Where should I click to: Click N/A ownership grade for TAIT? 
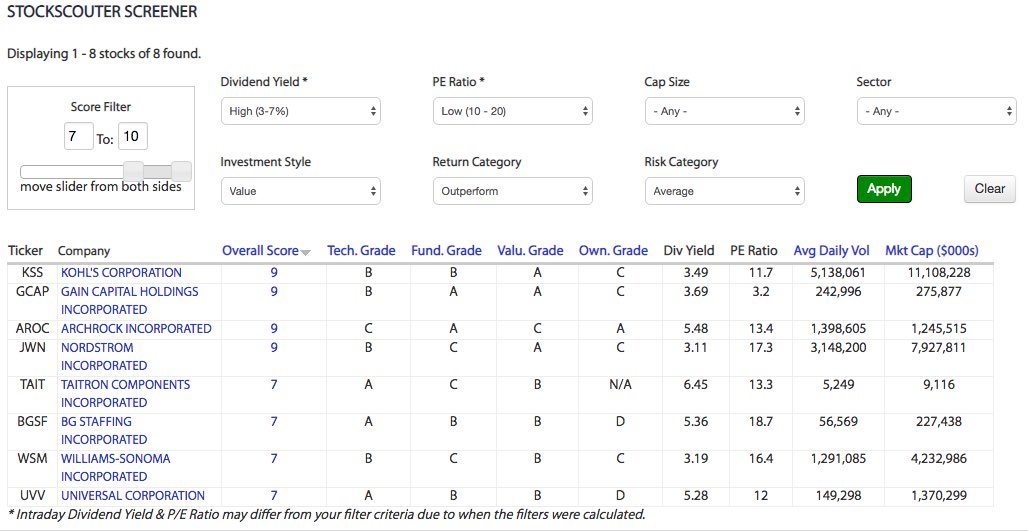[x=620, y=384]
